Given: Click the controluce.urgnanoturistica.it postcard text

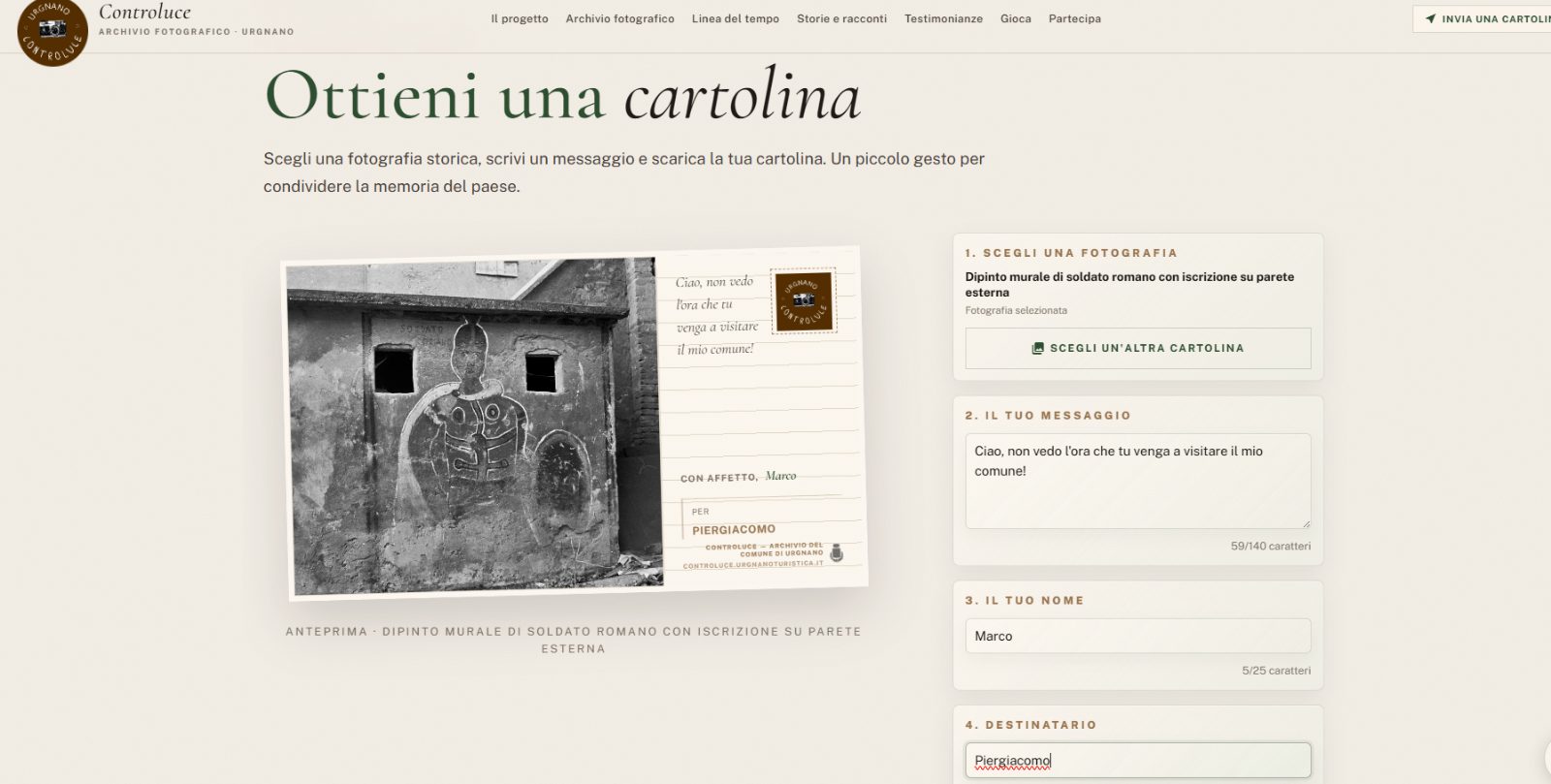Looking at the screenshot, I should pos(753,564).
